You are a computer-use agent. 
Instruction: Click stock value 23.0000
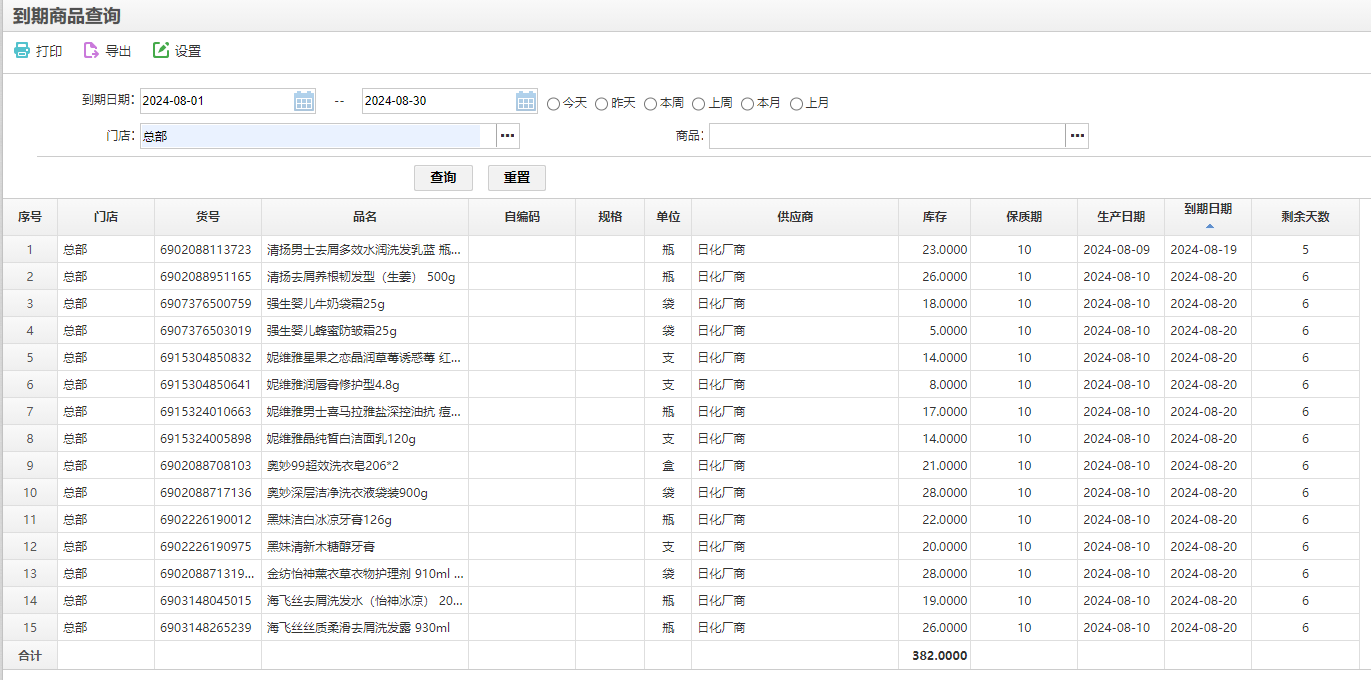coord(944,249)
